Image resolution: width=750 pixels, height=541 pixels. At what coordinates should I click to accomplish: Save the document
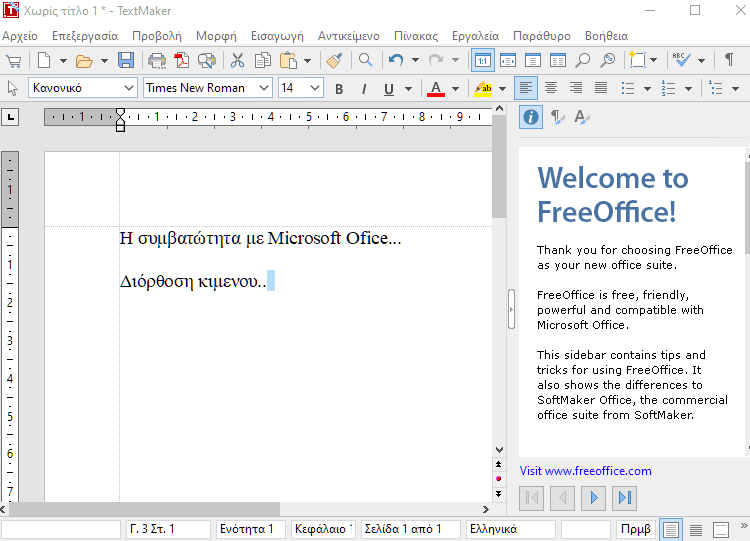126,61
